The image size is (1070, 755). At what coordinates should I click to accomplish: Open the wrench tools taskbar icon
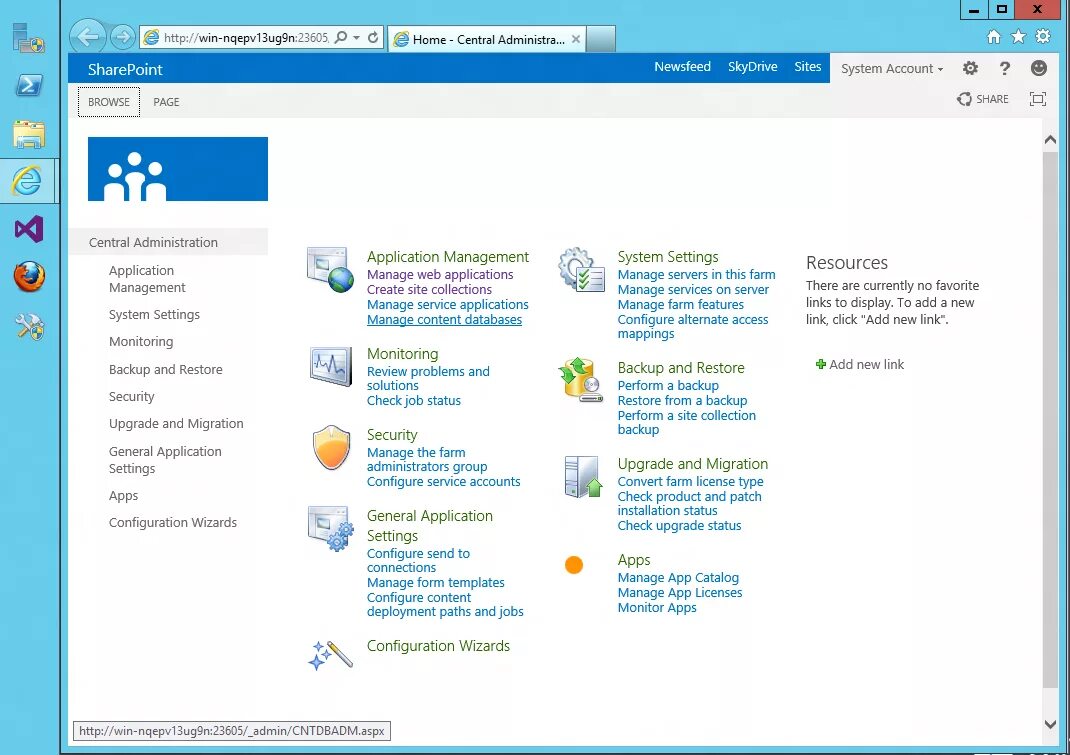pyautogui.click(x=29, y=326)
